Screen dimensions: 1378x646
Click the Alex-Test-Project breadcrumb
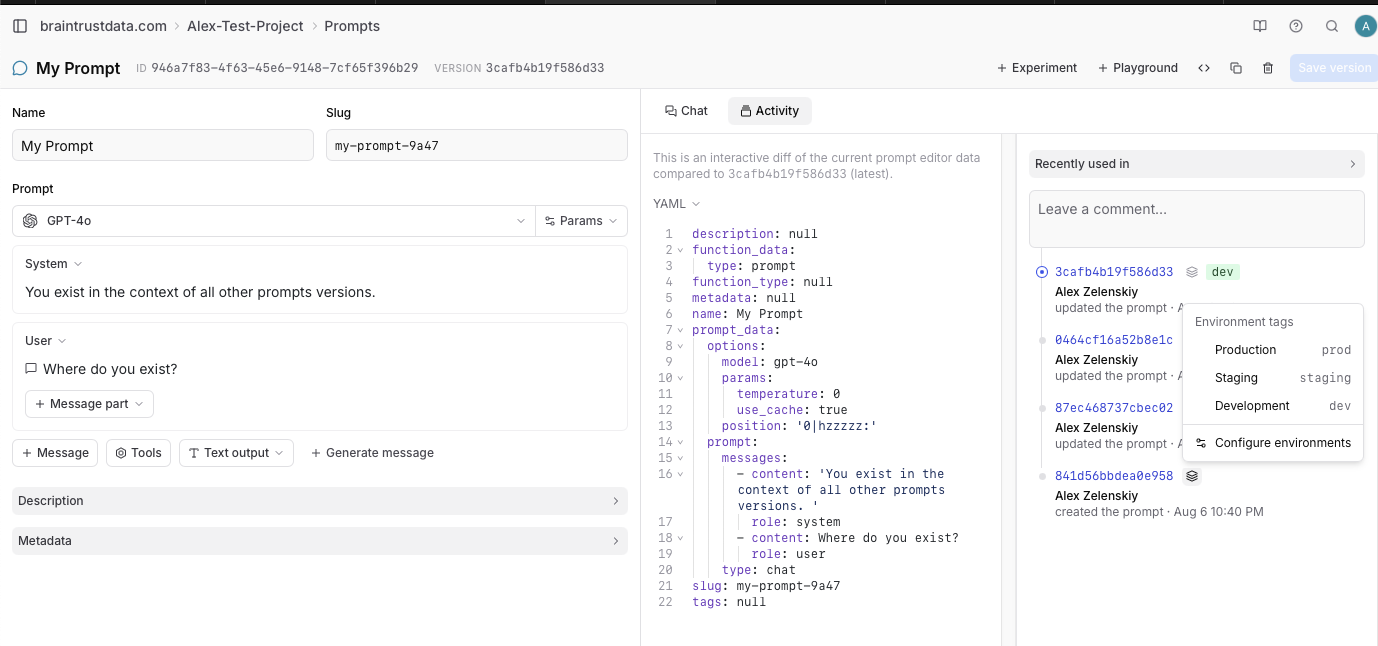245,26
